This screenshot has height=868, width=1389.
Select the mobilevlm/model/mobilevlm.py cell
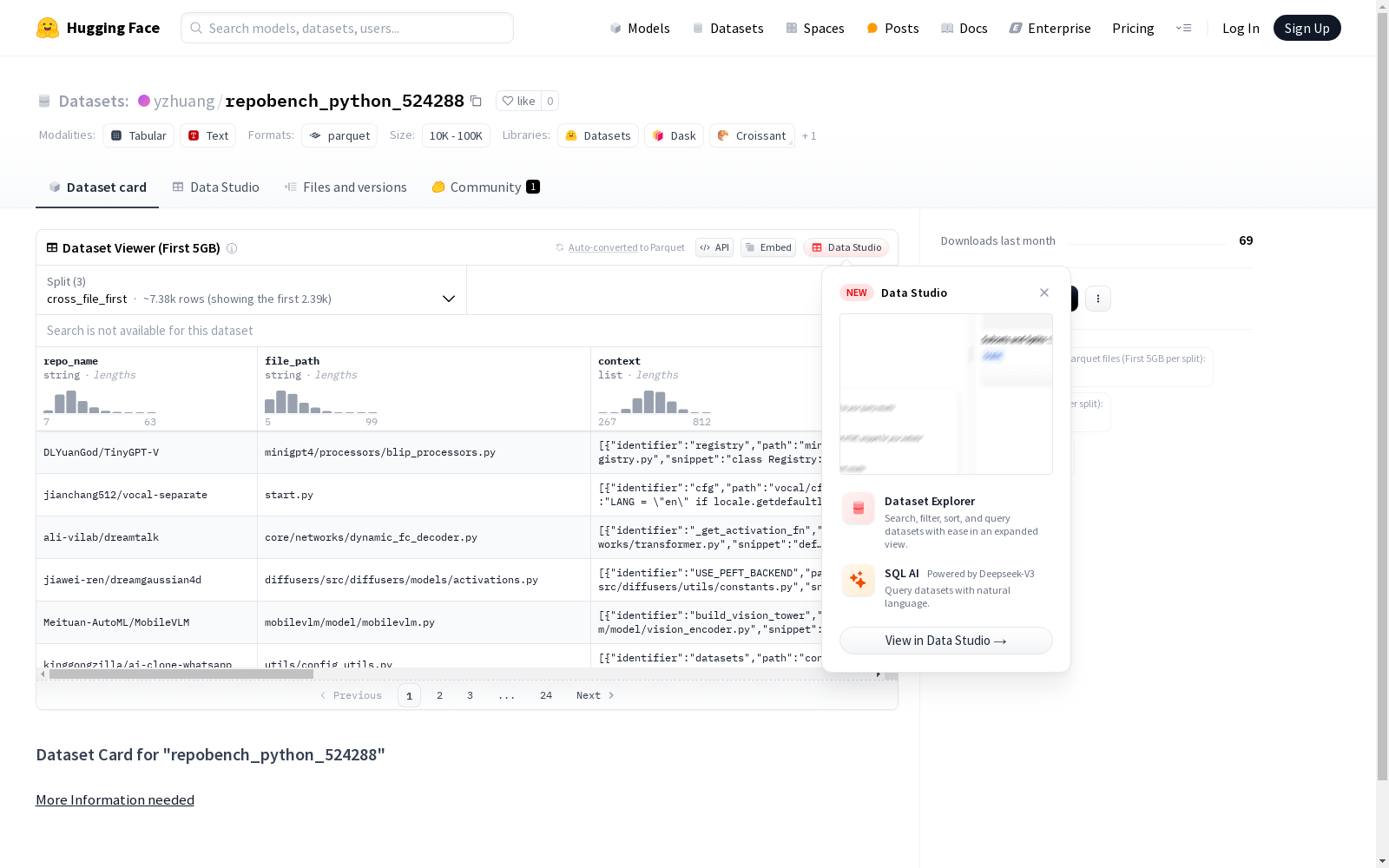[424, 622]
